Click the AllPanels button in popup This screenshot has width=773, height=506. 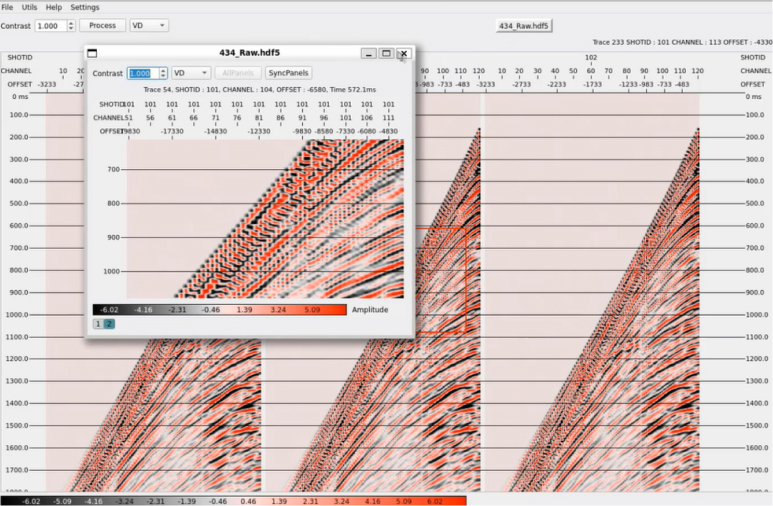coord(237,73)
